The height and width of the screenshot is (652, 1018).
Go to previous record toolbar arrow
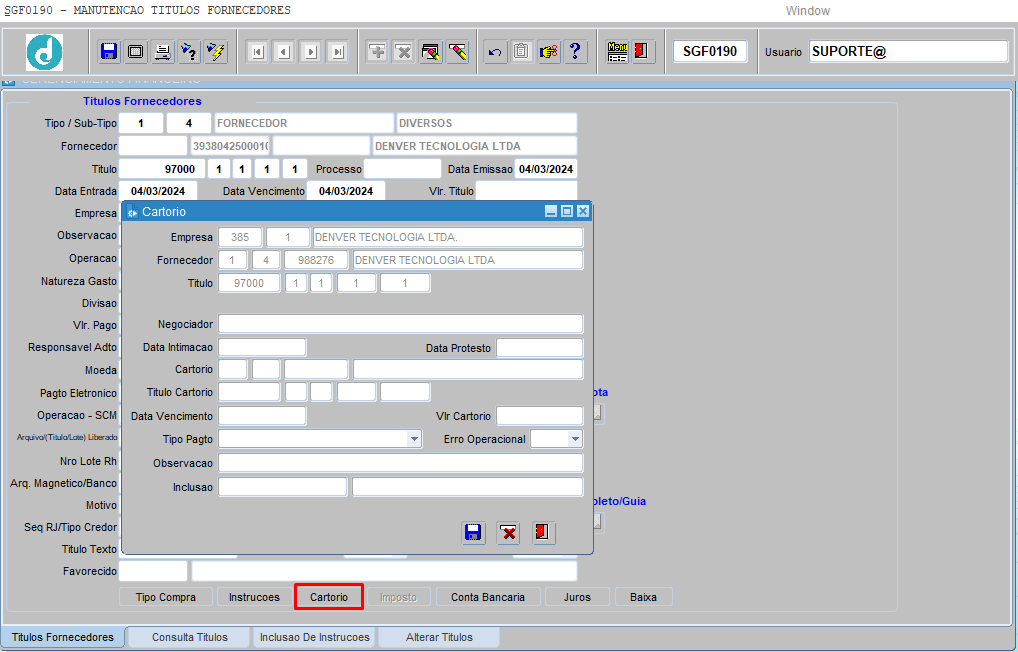(284, 52)
